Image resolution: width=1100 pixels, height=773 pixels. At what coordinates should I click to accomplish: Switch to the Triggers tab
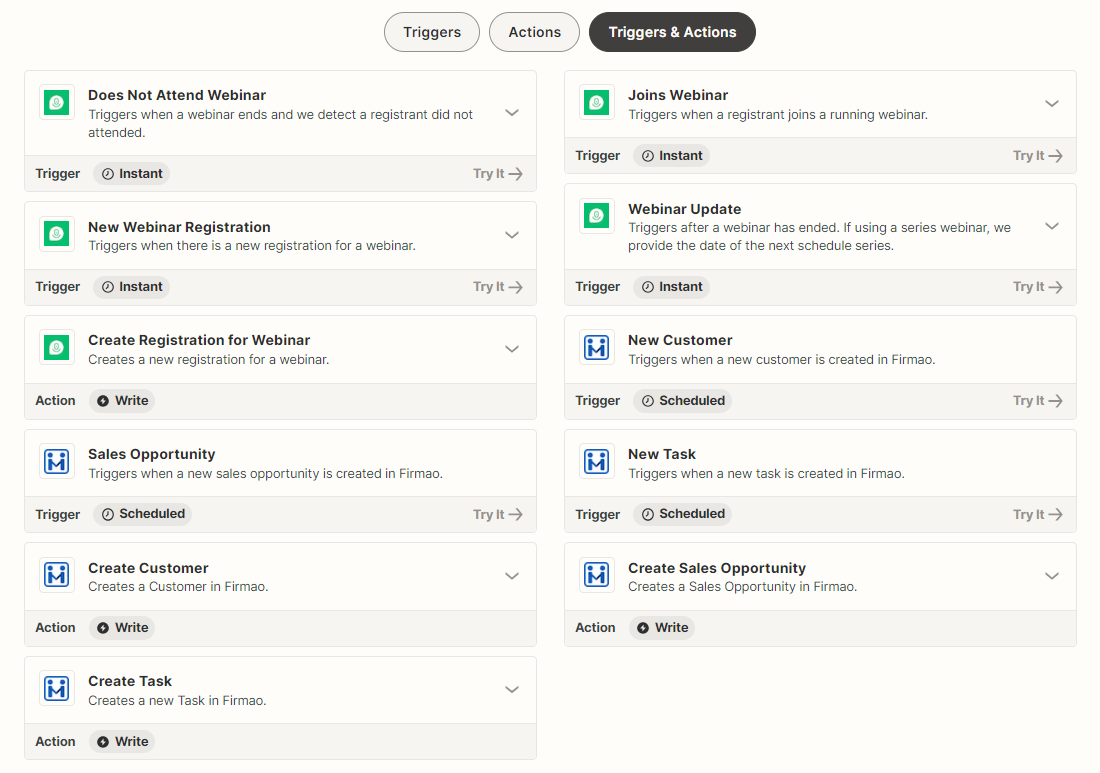pos(431,31)
